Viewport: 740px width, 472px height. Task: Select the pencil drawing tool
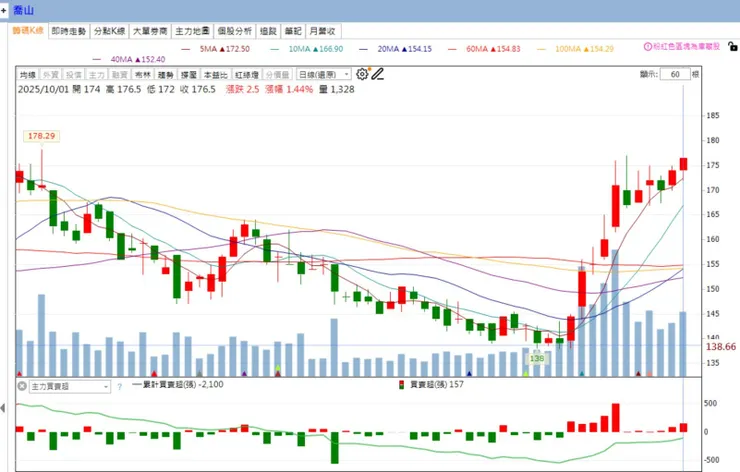point(377,74)
